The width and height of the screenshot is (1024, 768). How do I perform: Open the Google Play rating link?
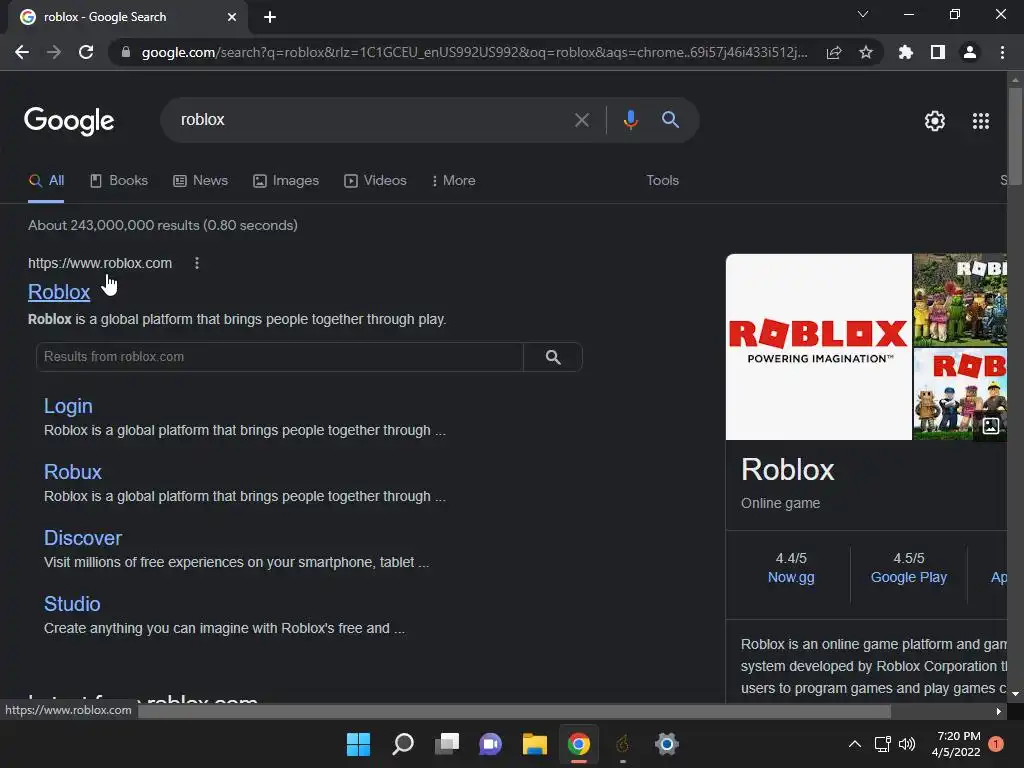pyautogui.click(x=908, y=577)
